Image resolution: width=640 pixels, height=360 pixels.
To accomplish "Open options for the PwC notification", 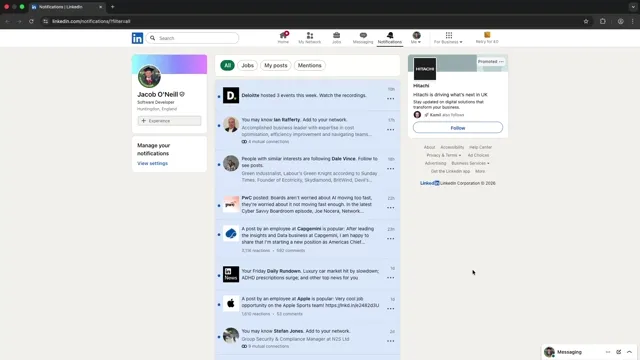I will [391, 208].
